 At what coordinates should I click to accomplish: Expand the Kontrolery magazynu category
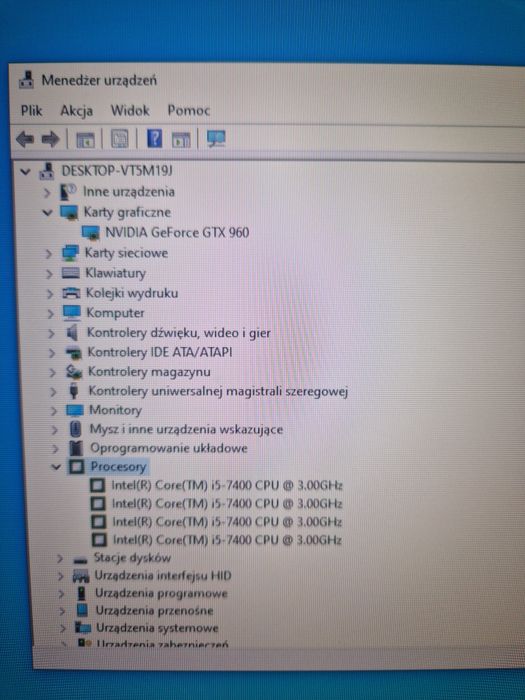tap(52, 372)
